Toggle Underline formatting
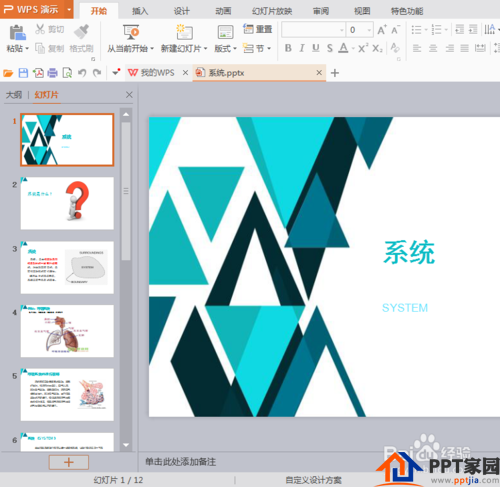 316,48
